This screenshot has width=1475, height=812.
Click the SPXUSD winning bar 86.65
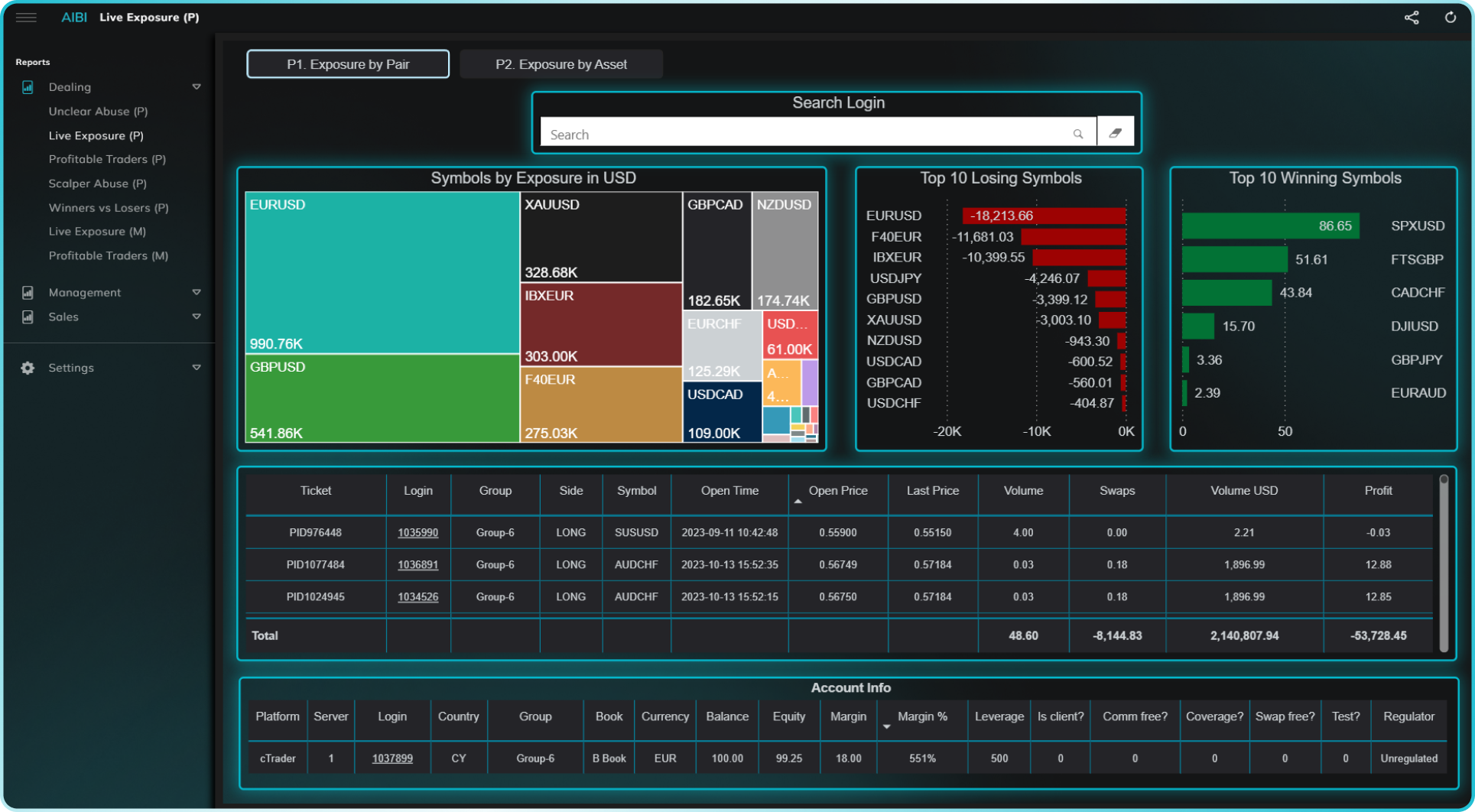[1270, 226]
